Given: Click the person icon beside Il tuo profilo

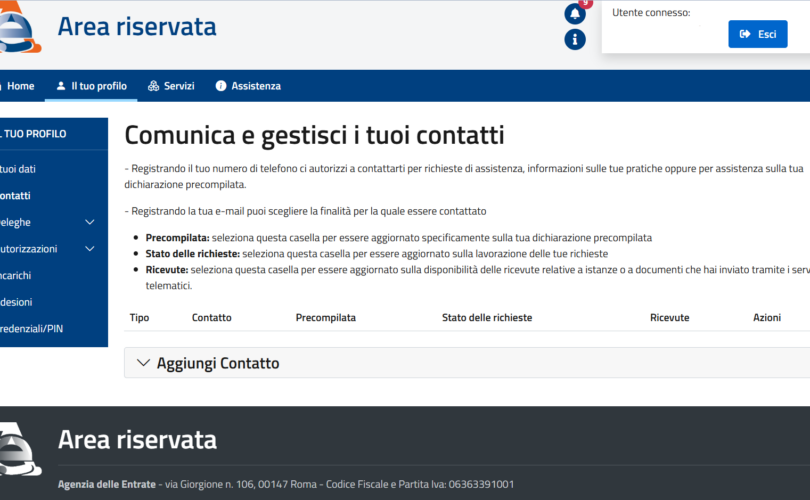Looking at the screenshot, I should click(61, 86).
